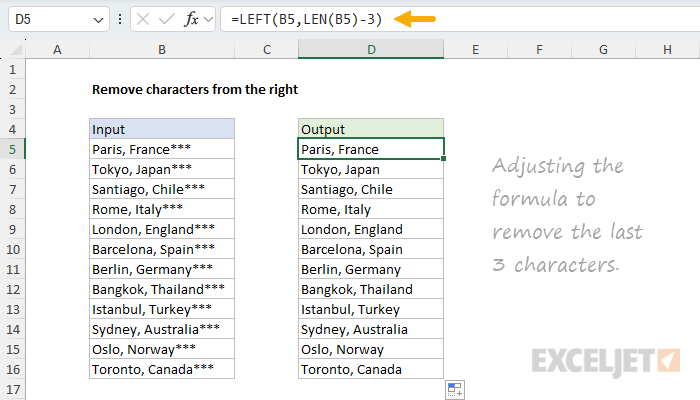The image size is (700, 400).
Task: Select row 16 header
Action: tap(12, 369)
